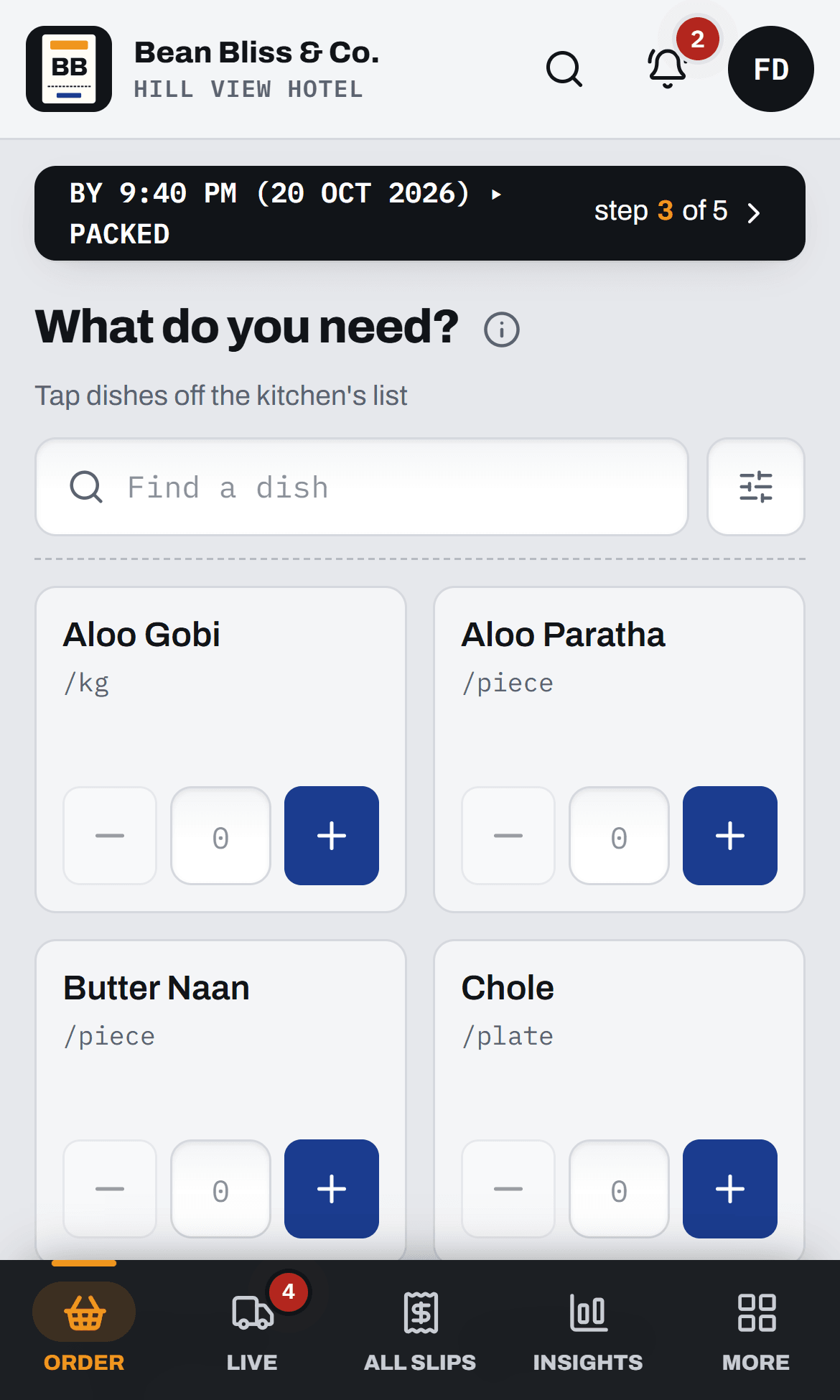The width and height of the screenshot is (840, 1400).
Task: Increase Aloo Gobi quantity with plus
Action: pyautogui.click(x=332, y=836)
